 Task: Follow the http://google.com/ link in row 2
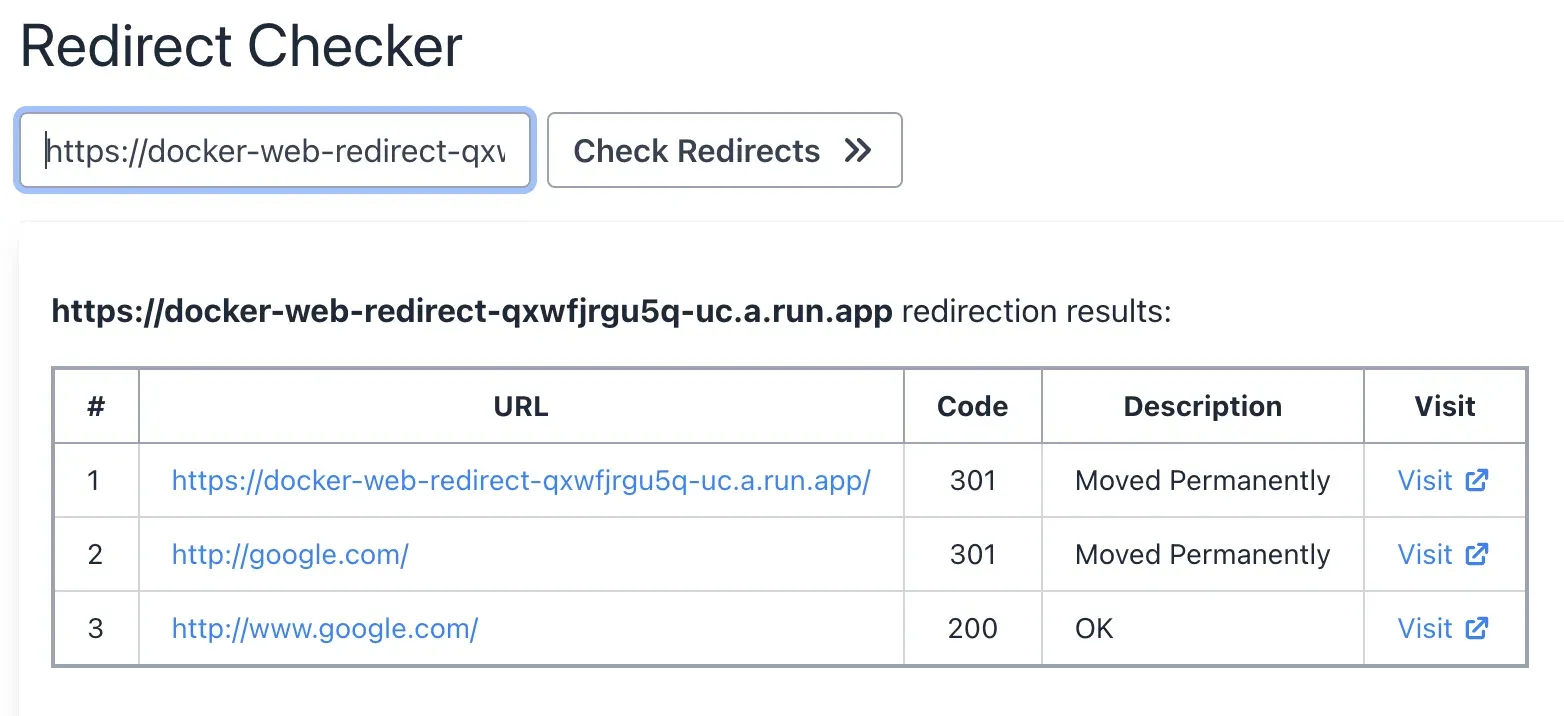pos(289,554)
